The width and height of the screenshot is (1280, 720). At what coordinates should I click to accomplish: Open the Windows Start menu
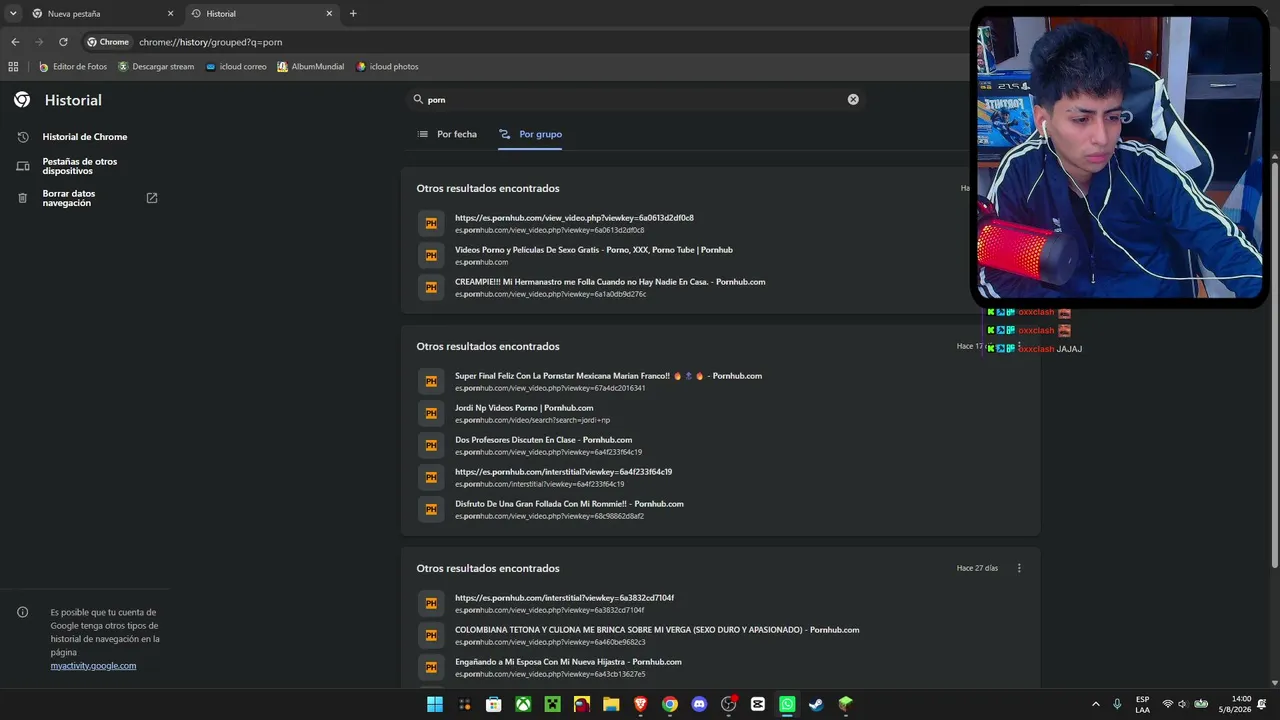(x=435, y=704)
